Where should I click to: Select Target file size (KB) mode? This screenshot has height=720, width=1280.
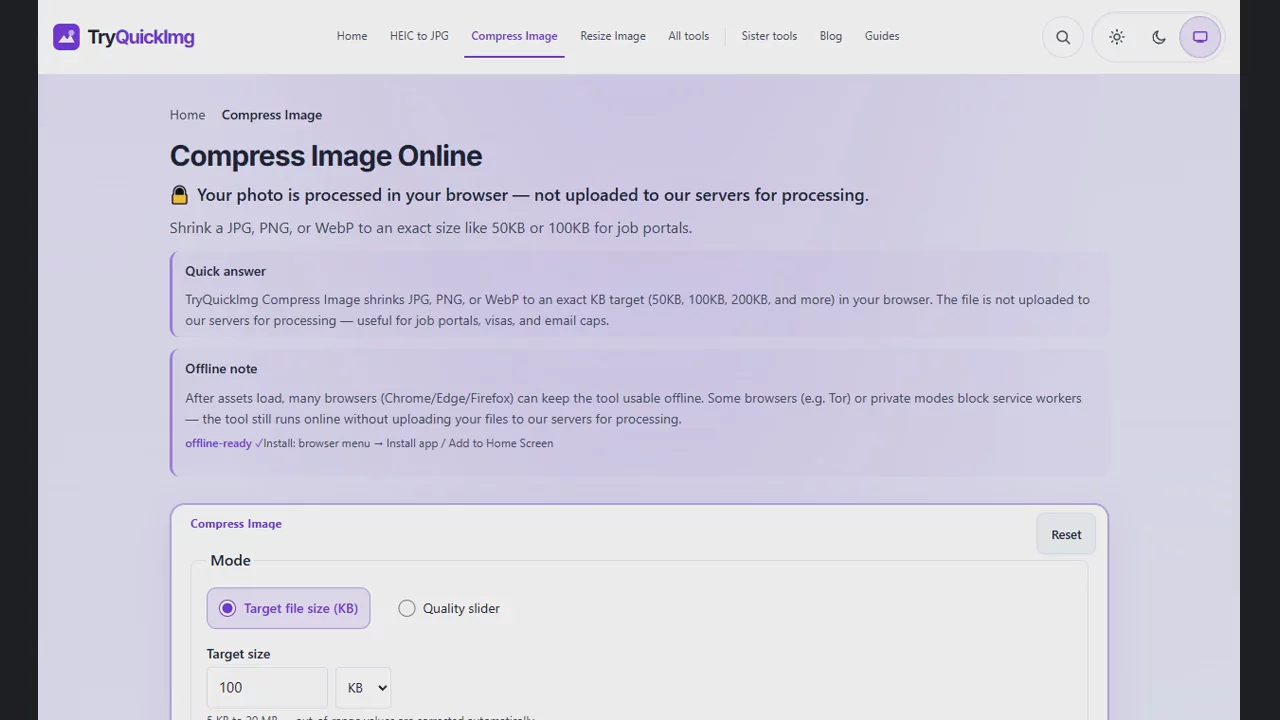(288, 608)
